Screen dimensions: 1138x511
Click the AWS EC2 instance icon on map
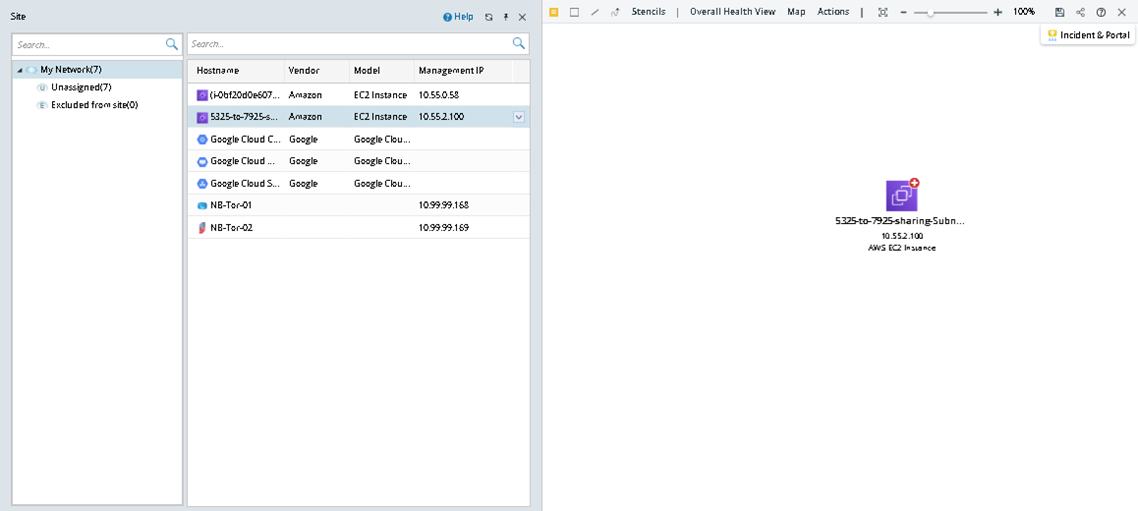pos(901,196)
